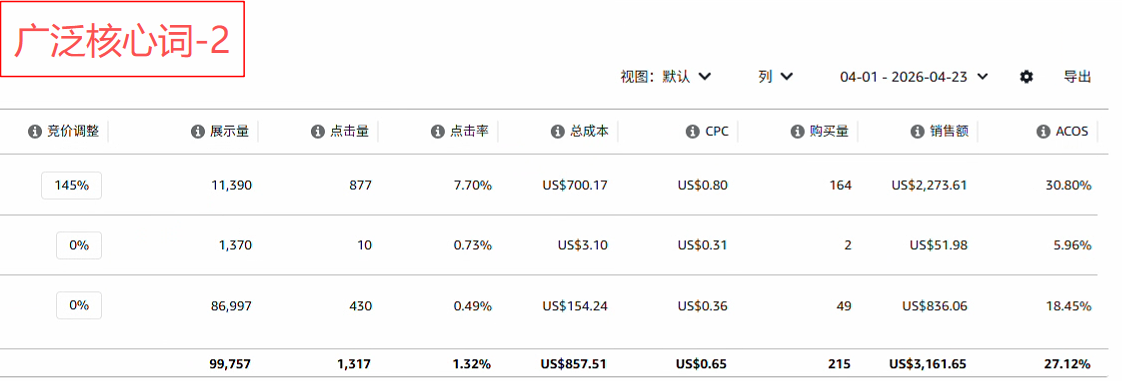Screen dimensions: 1122x381
Task: Select CPC value US$0.80
Action: (x=702, y=185)
